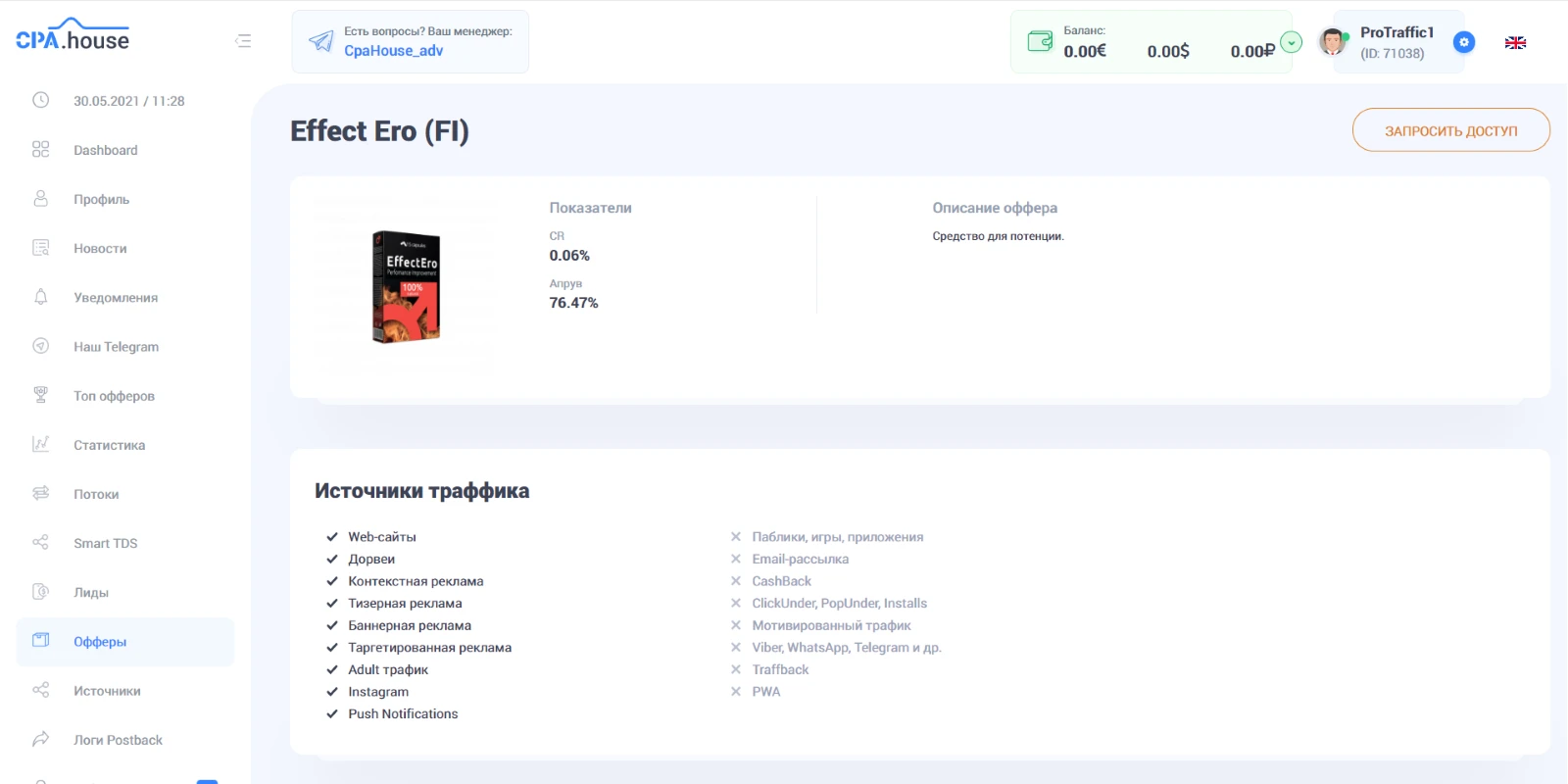Screen dimensions: 1568x784
Task: Open settings via blue gear icon
Action: coord(1464,42)
